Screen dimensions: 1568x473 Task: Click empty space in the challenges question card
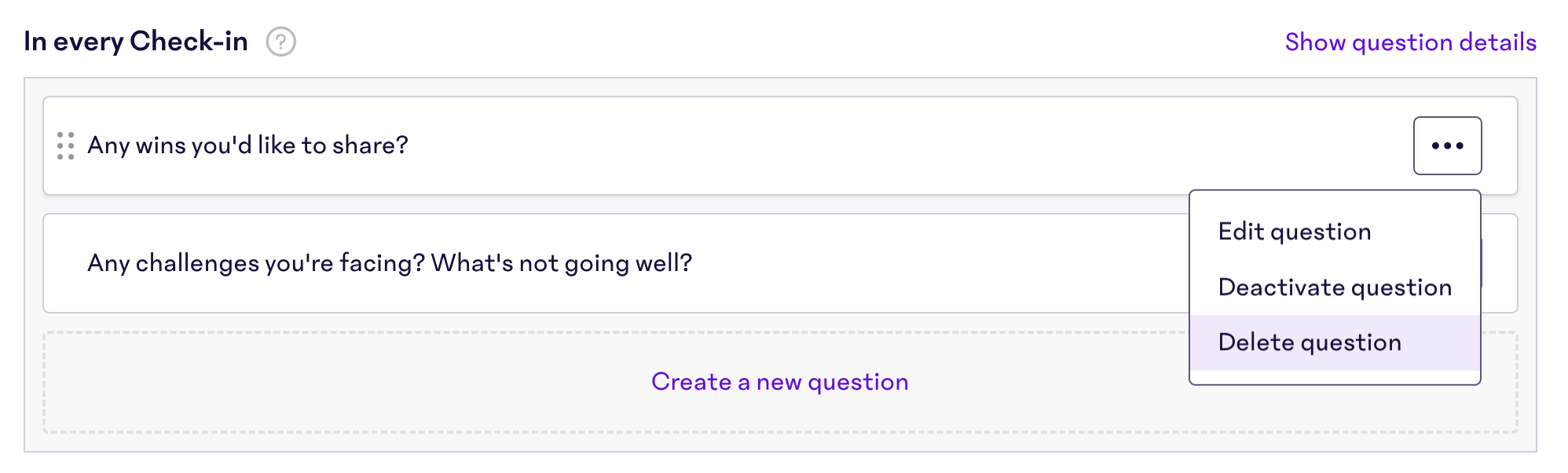click(x=943, y=264)
